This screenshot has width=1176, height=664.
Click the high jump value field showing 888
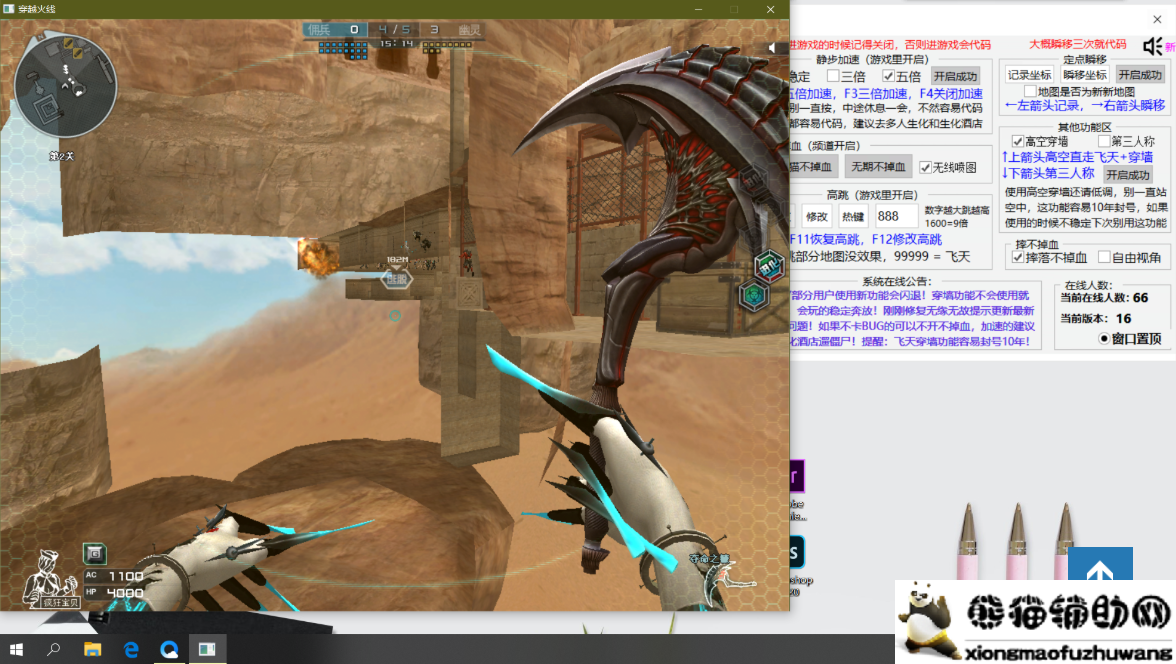tap(896, 216)
